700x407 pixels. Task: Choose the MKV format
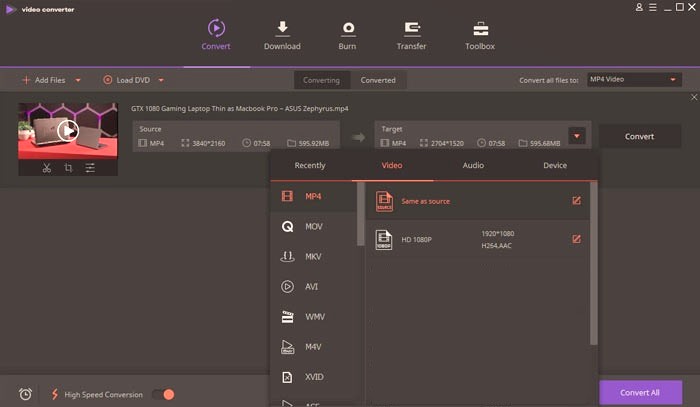pyautogui.click(x=314, y=257)
